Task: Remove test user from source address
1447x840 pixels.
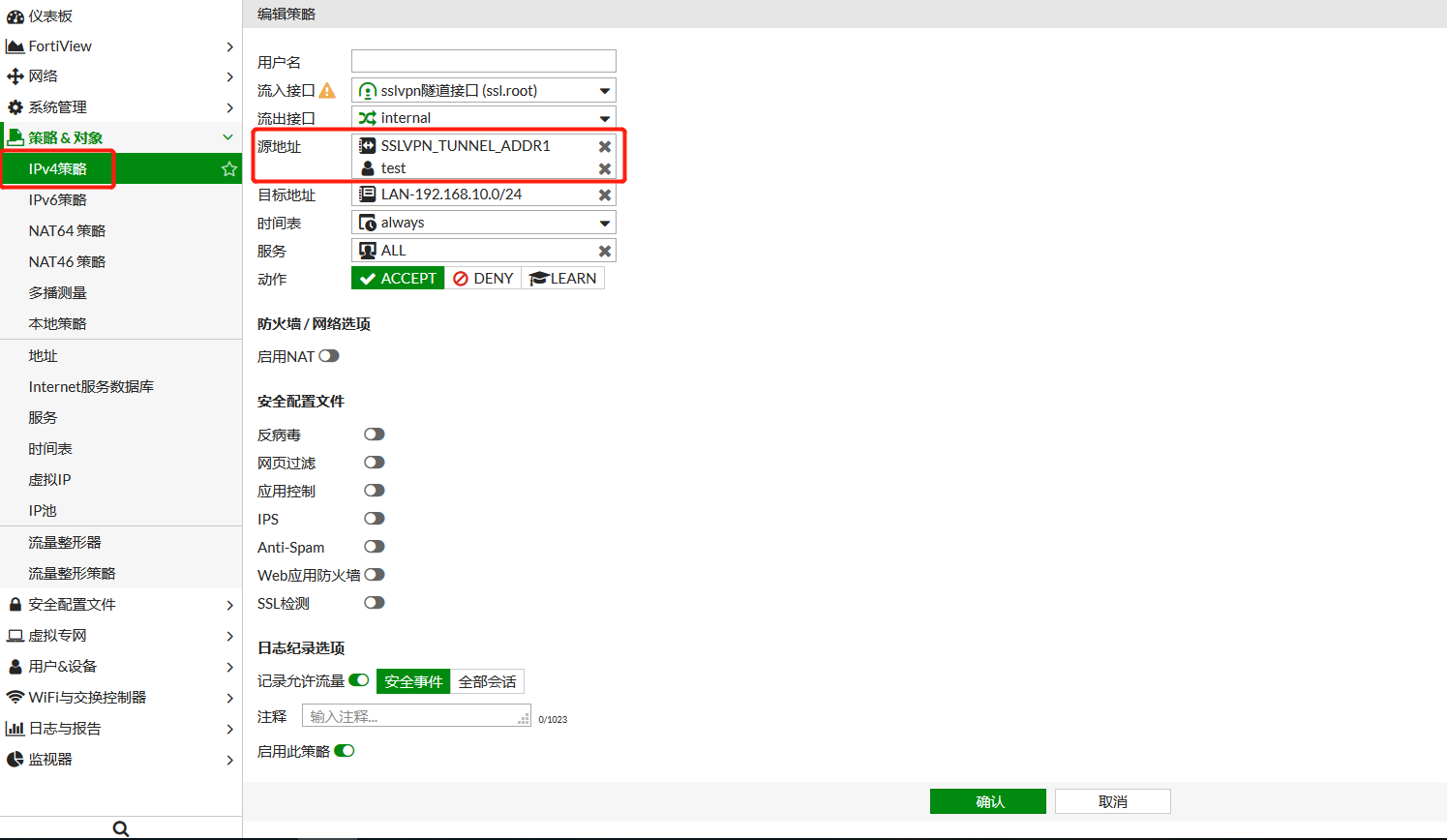Action: pos(605,168)
